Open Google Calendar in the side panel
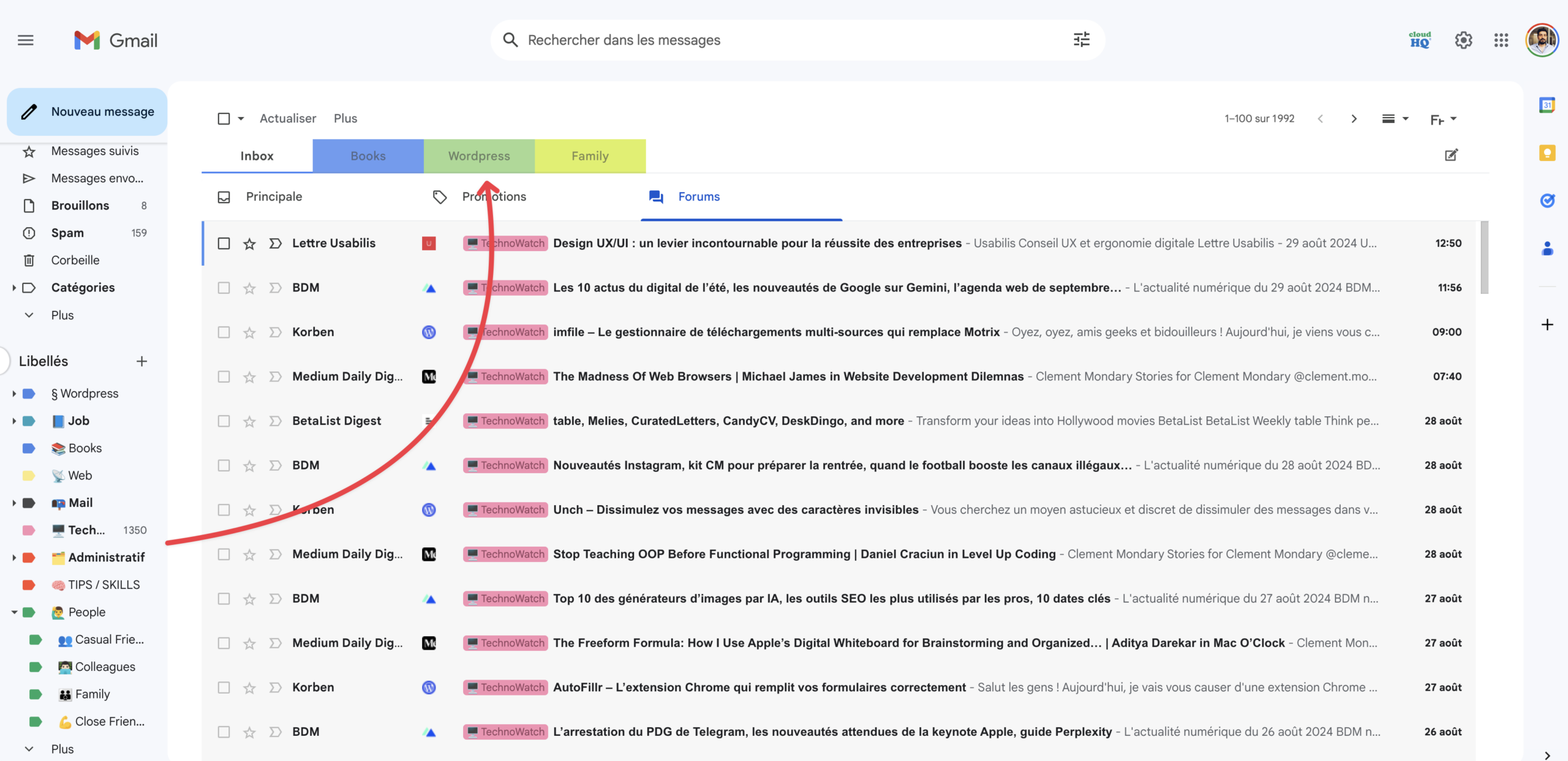Screen dimensions: 1568x761 point(1548,104)
